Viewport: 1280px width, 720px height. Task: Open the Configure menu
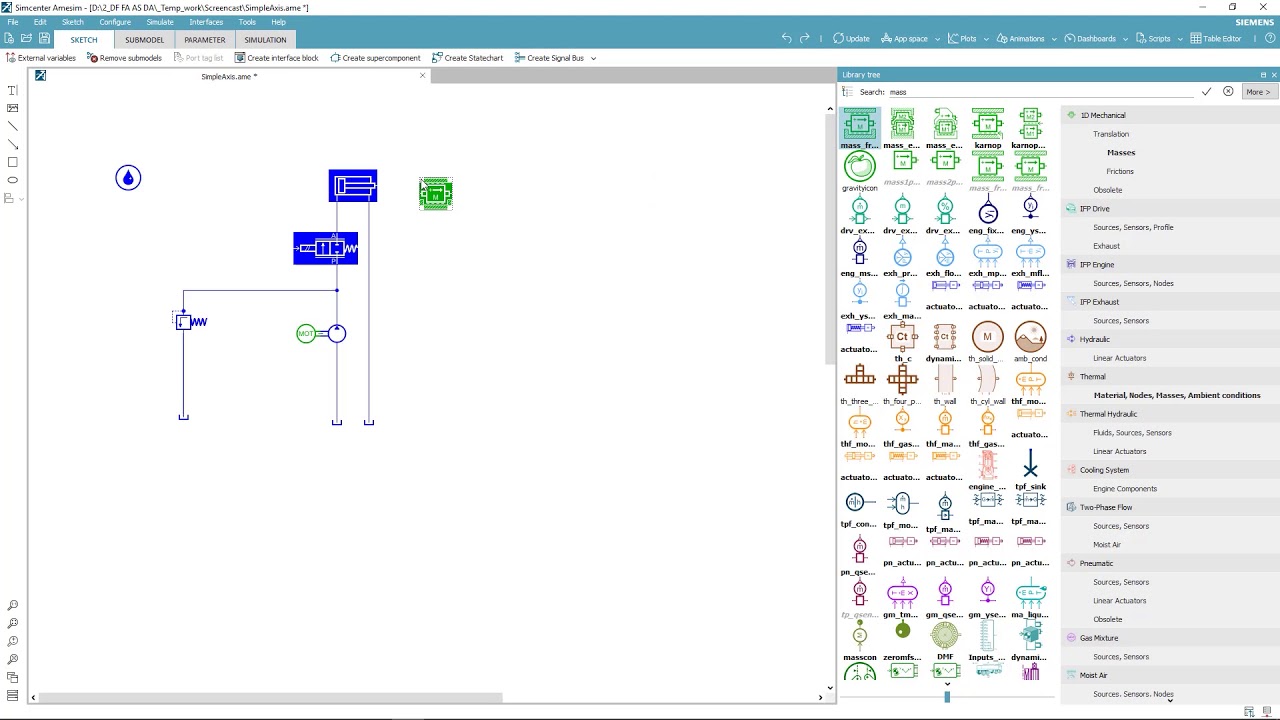click(x=115, y=22)
